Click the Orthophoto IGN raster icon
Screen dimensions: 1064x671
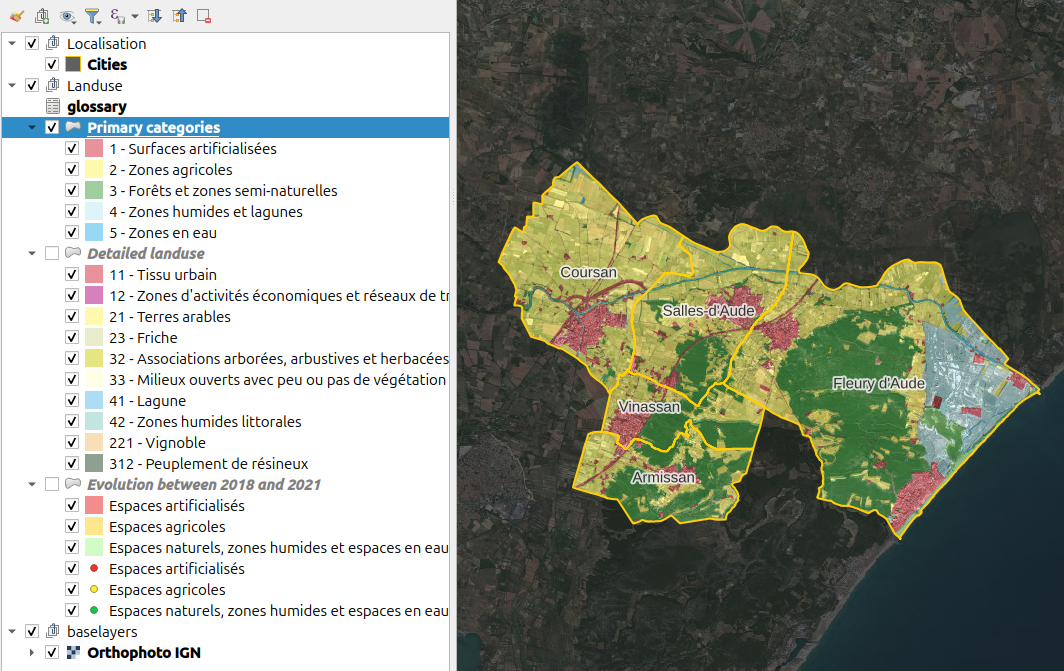click(x=73, y=653)
